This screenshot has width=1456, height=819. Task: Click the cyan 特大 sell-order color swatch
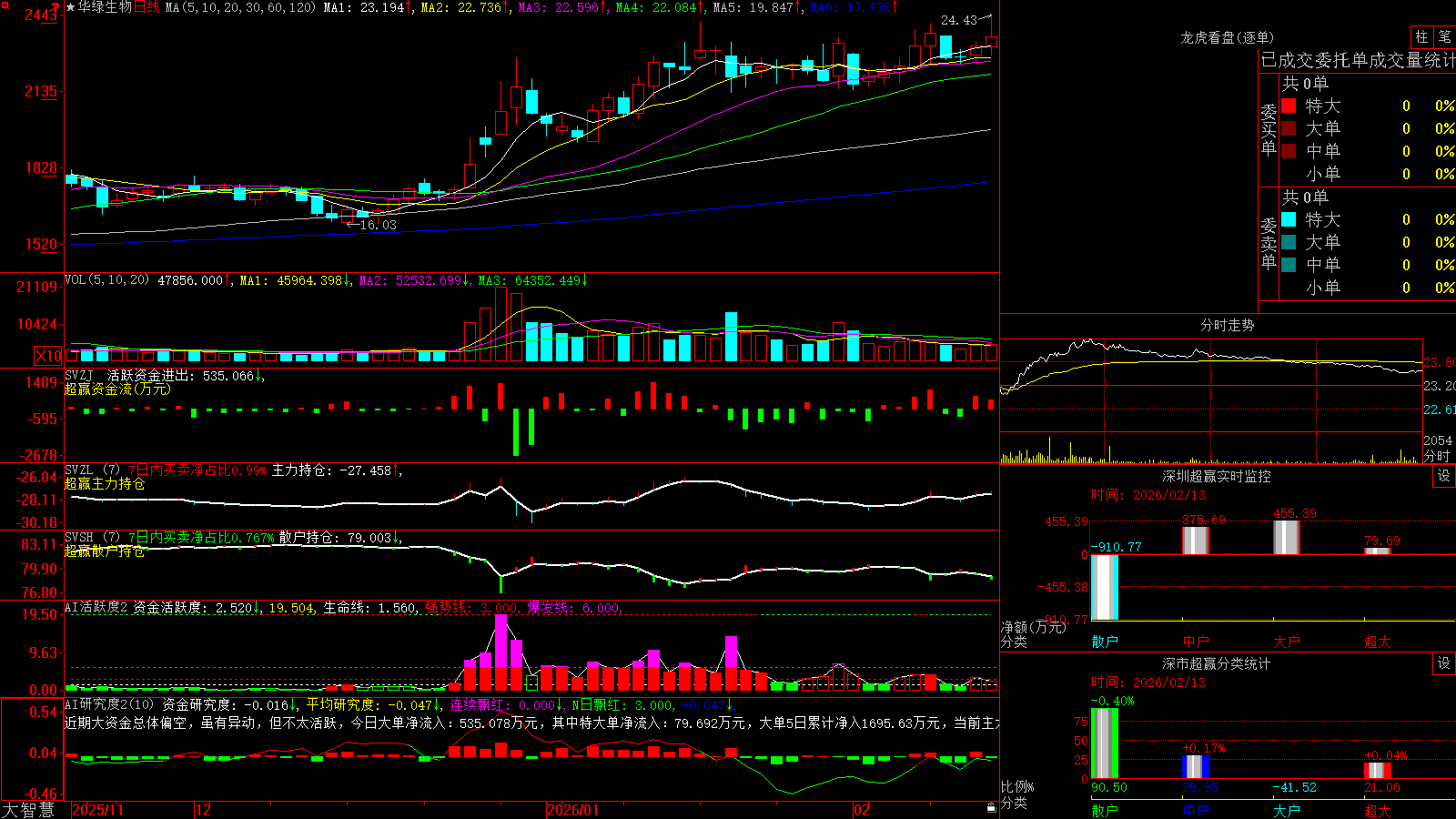tap(1289, 219)
